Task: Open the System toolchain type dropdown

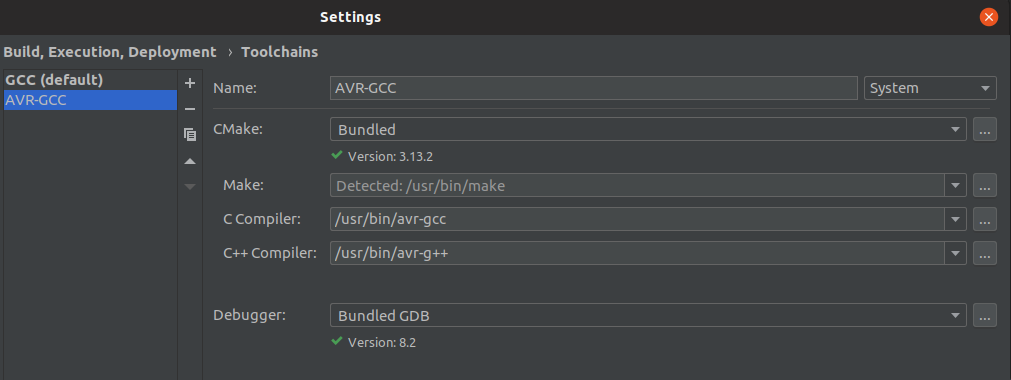Action: [930, 88]
